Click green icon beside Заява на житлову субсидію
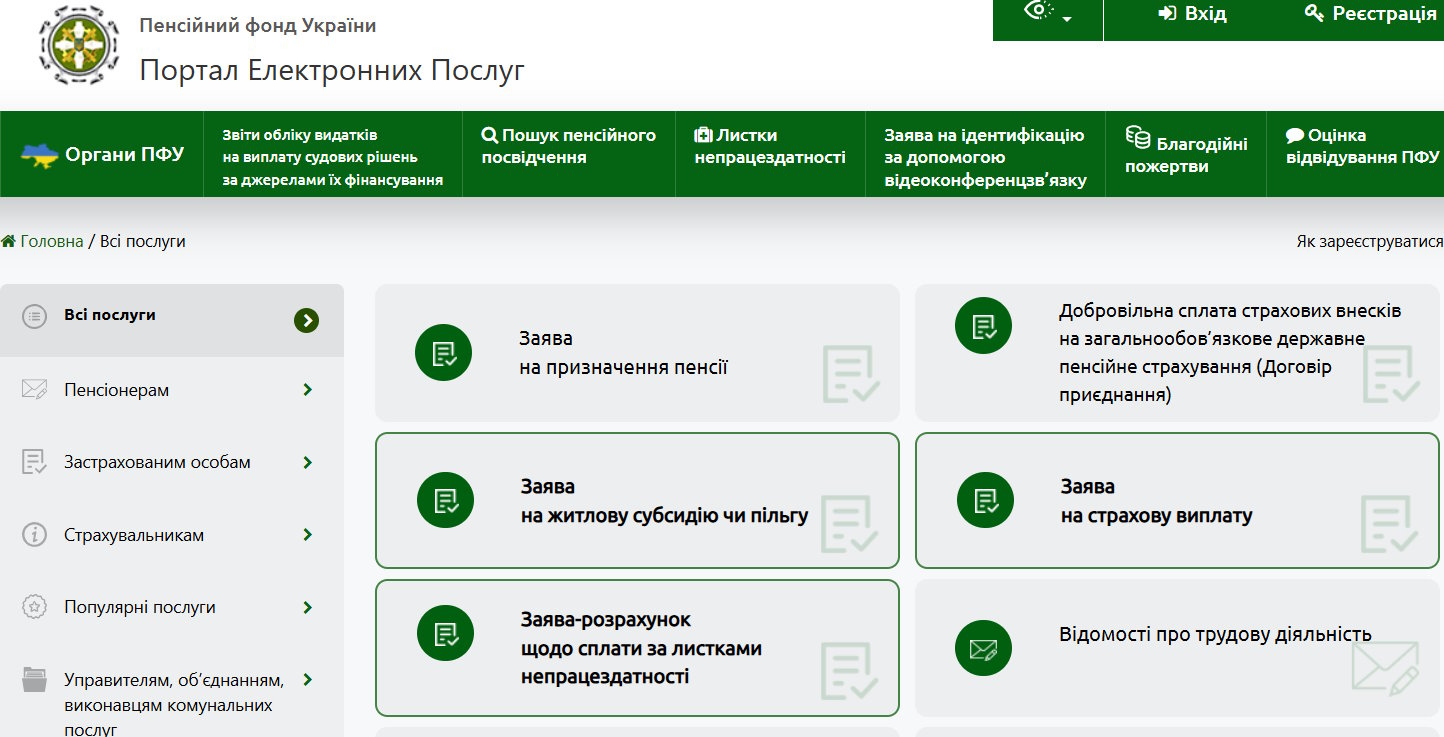This screenshot has width=1444, height=737. coord(445,500)
